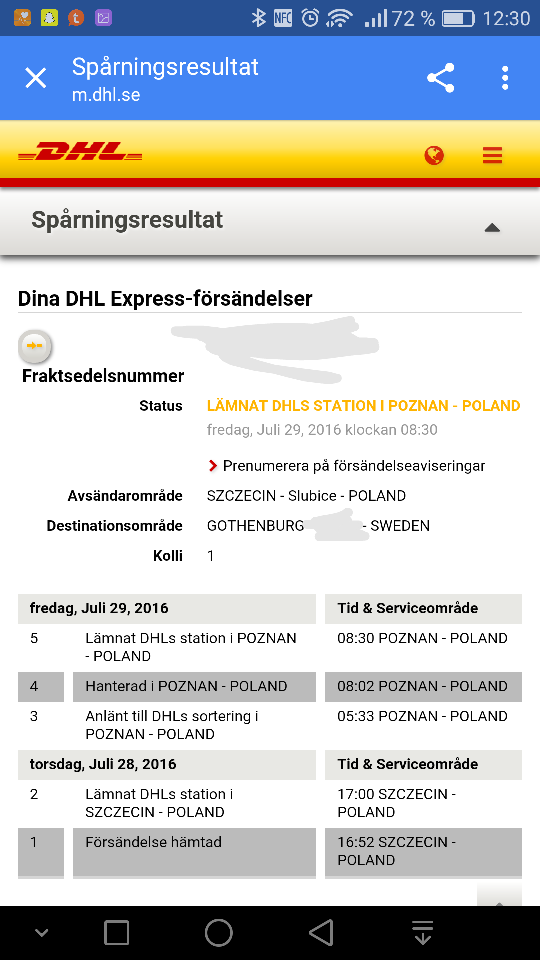Open the three-dot overflow menu
The height and width of the screenshot is (960, 540).
click(x=505, y=78)
